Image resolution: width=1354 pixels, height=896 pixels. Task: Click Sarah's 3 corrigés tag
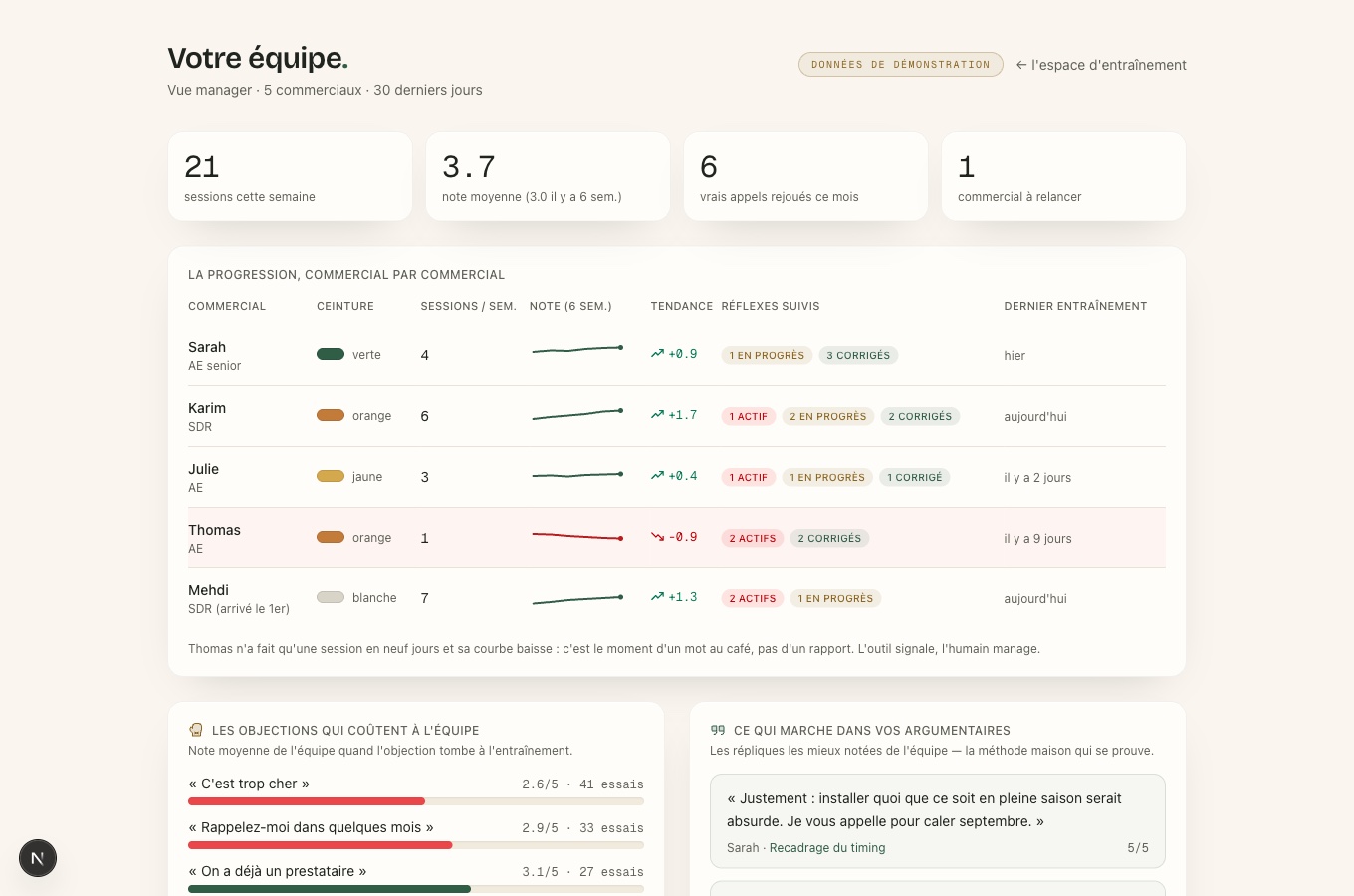[858, 355]
